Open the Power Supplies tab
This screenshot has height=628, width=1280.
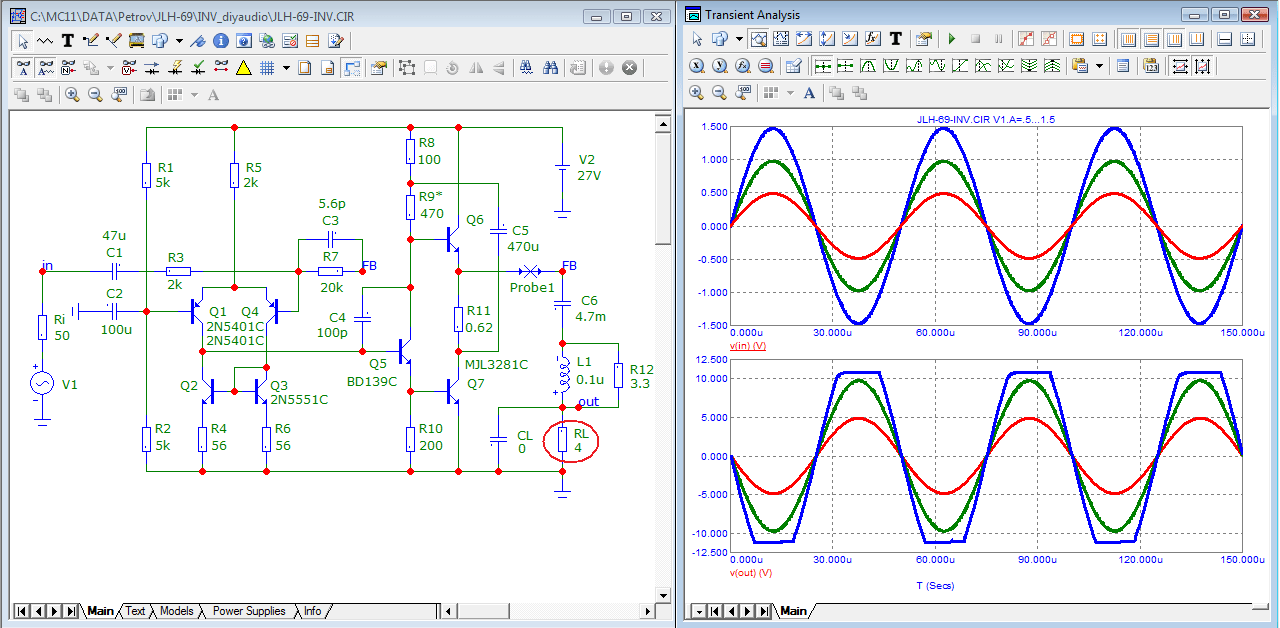(249, 611)
